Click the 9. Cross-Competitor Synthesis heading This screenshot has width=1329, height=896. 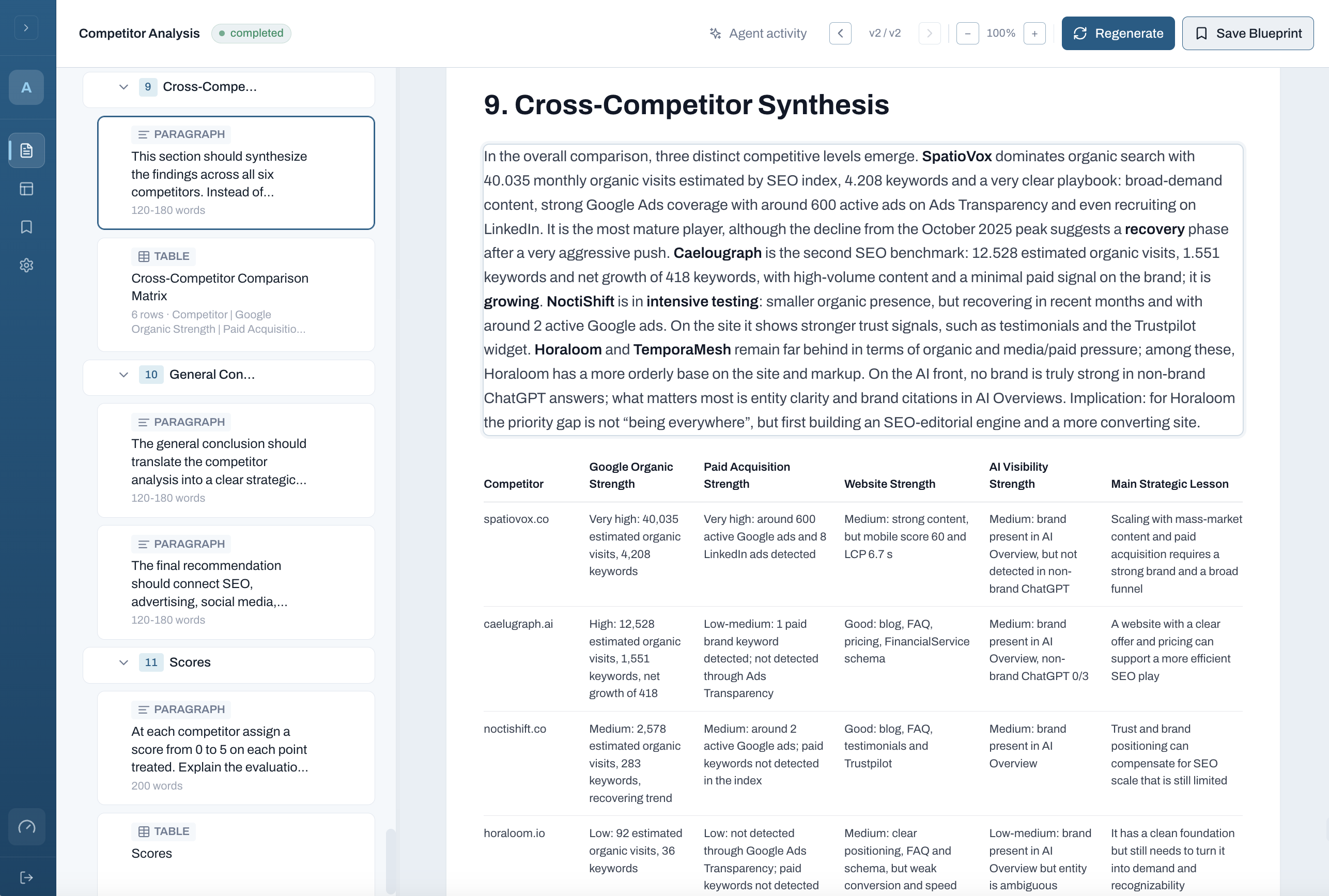pyautogui.click(x=686, y=104)
